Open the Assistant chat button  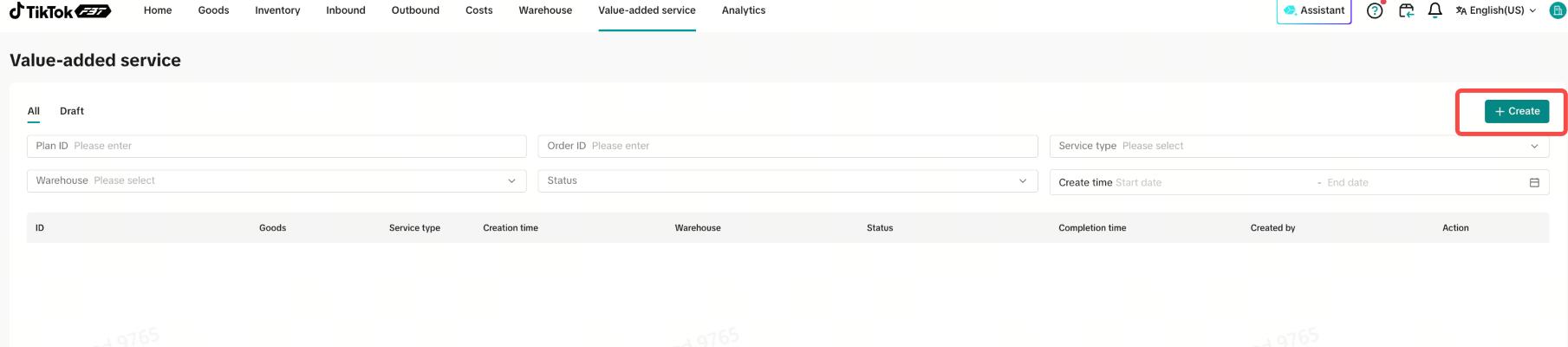point(1314,10)
